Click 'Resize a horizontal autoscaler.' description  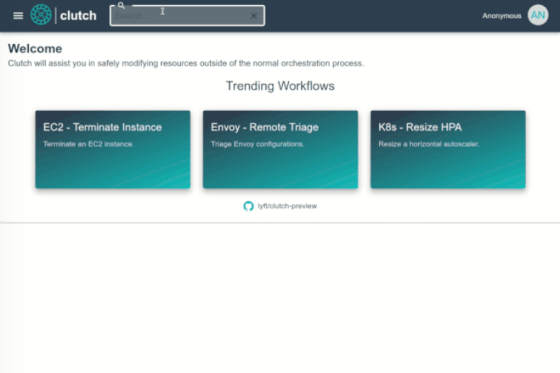[429, 144]
